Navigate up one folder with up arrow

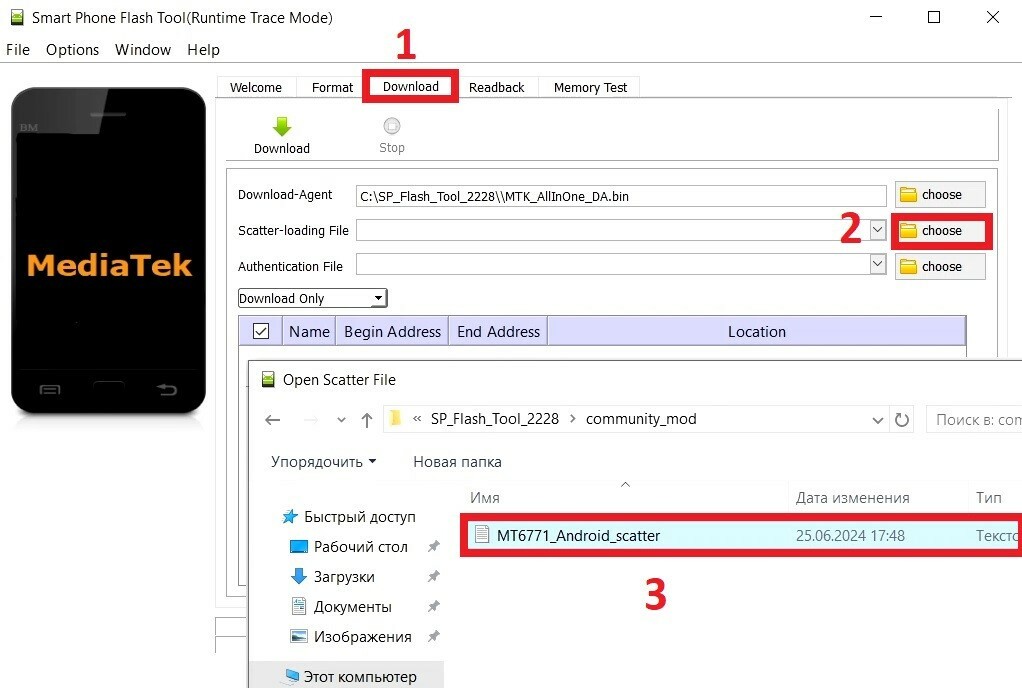367,420
